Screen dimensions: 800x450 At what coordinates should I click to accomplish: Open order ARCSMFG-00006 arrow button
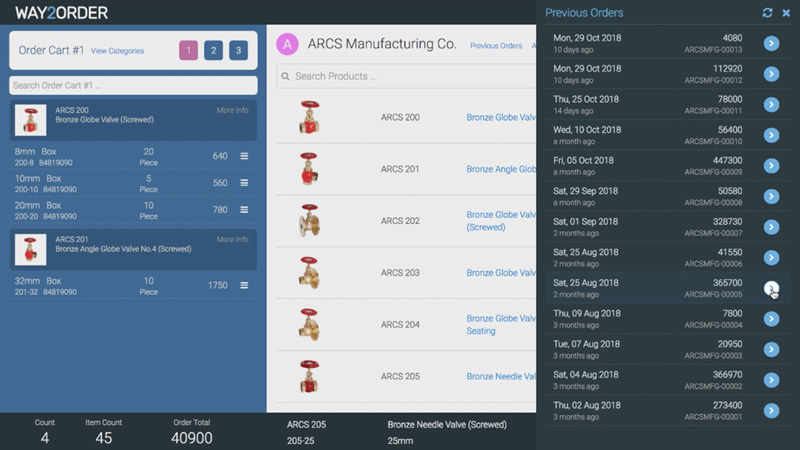coord(771,258)
